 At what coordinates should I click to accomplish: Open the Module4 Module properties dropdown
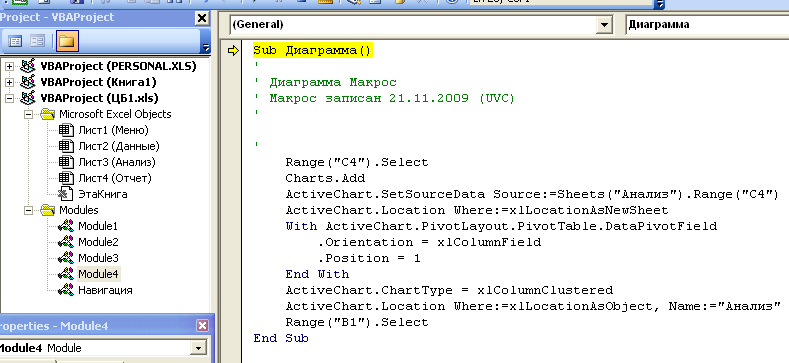click(198, 348)
